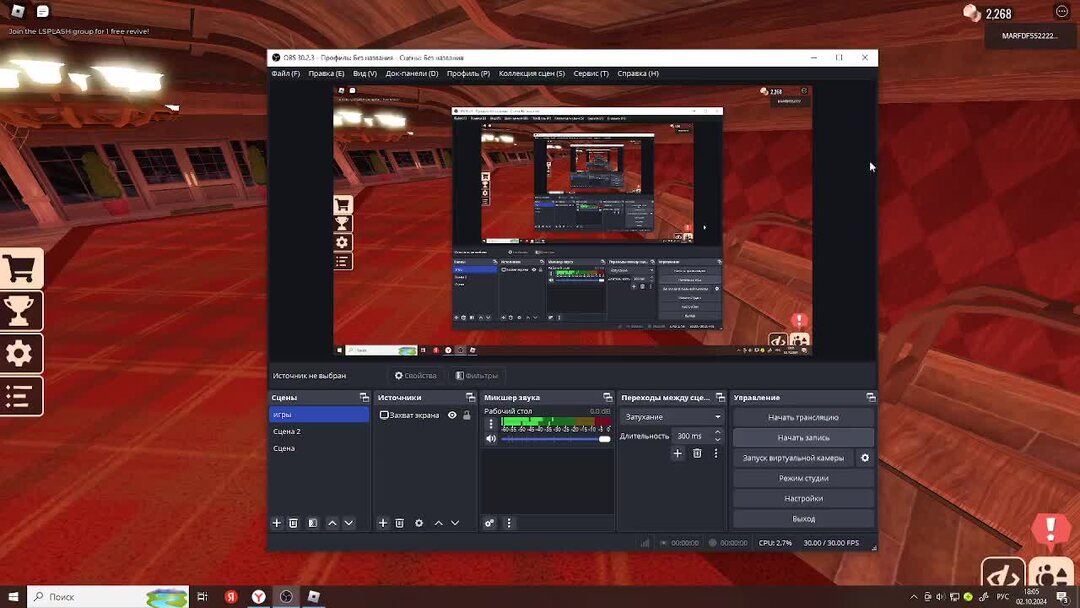Open the Затухание transition dropdown

tap(672, 417)
